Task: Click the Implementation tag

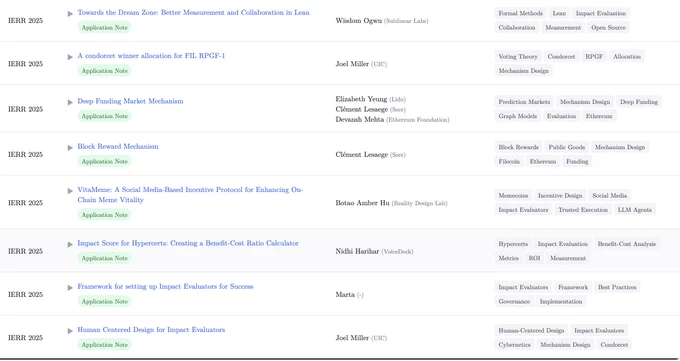Action: pos(561,302)
